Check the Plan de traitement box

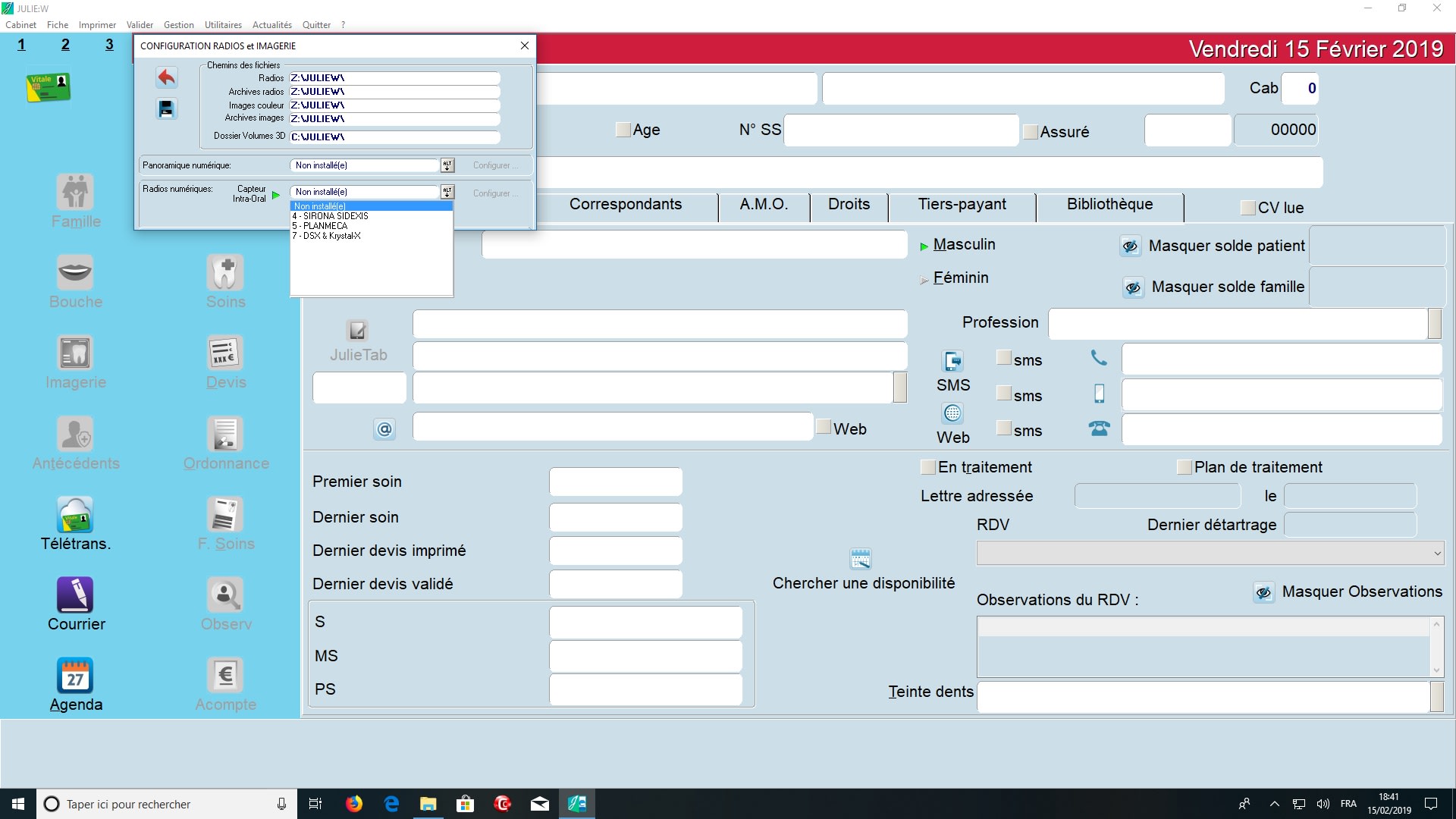1184,467
